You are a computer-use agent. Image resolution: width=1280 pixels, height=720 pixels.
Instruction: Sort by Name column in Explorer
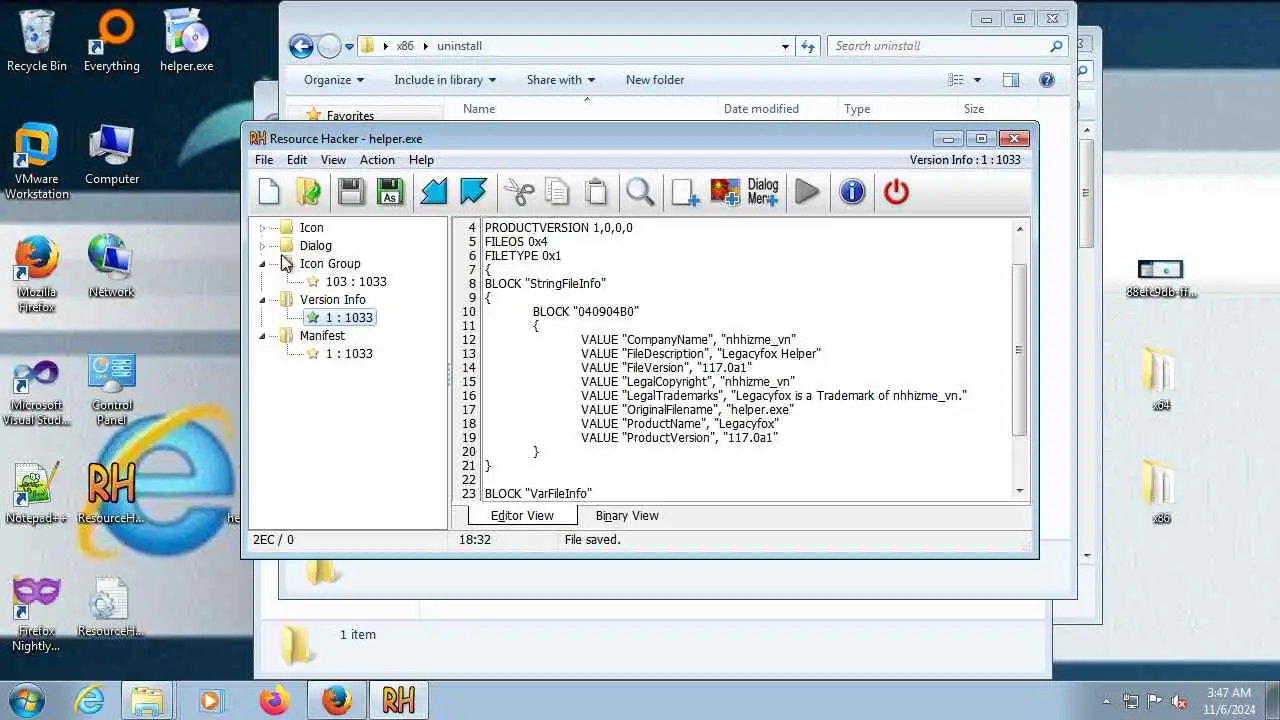coord(479,109)
